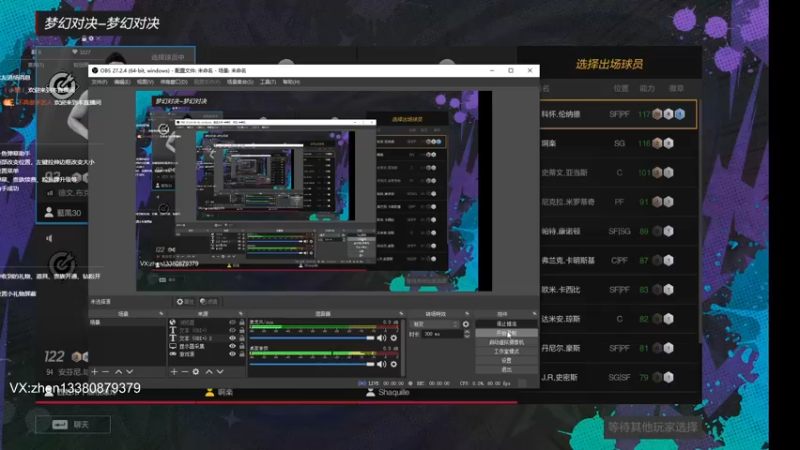
Task: Open the File (F) menu in OBS
Action: pos(99,82)
